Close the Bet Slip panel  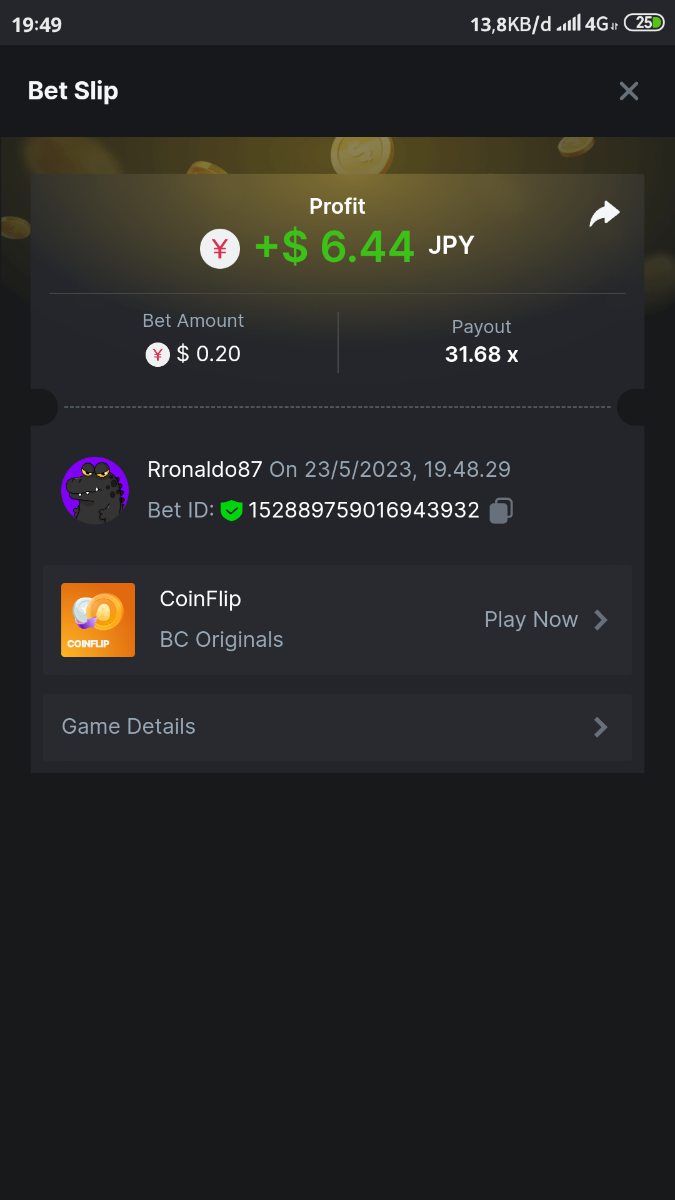tap(629, 91)
